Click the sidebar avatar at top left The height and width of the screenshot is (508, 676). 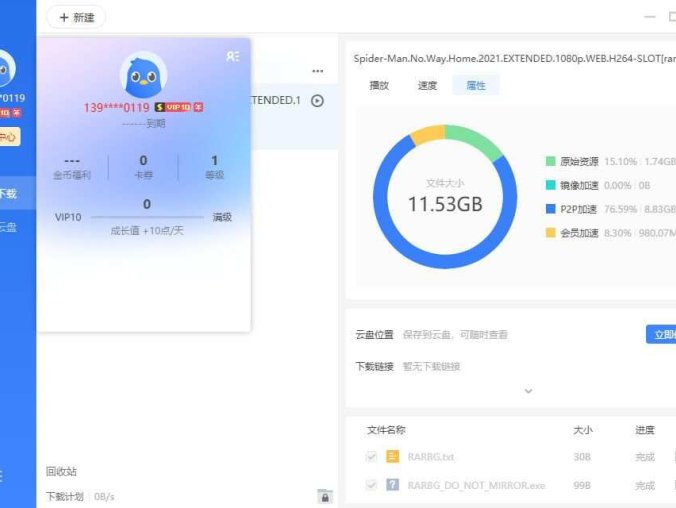coord(7,68)
